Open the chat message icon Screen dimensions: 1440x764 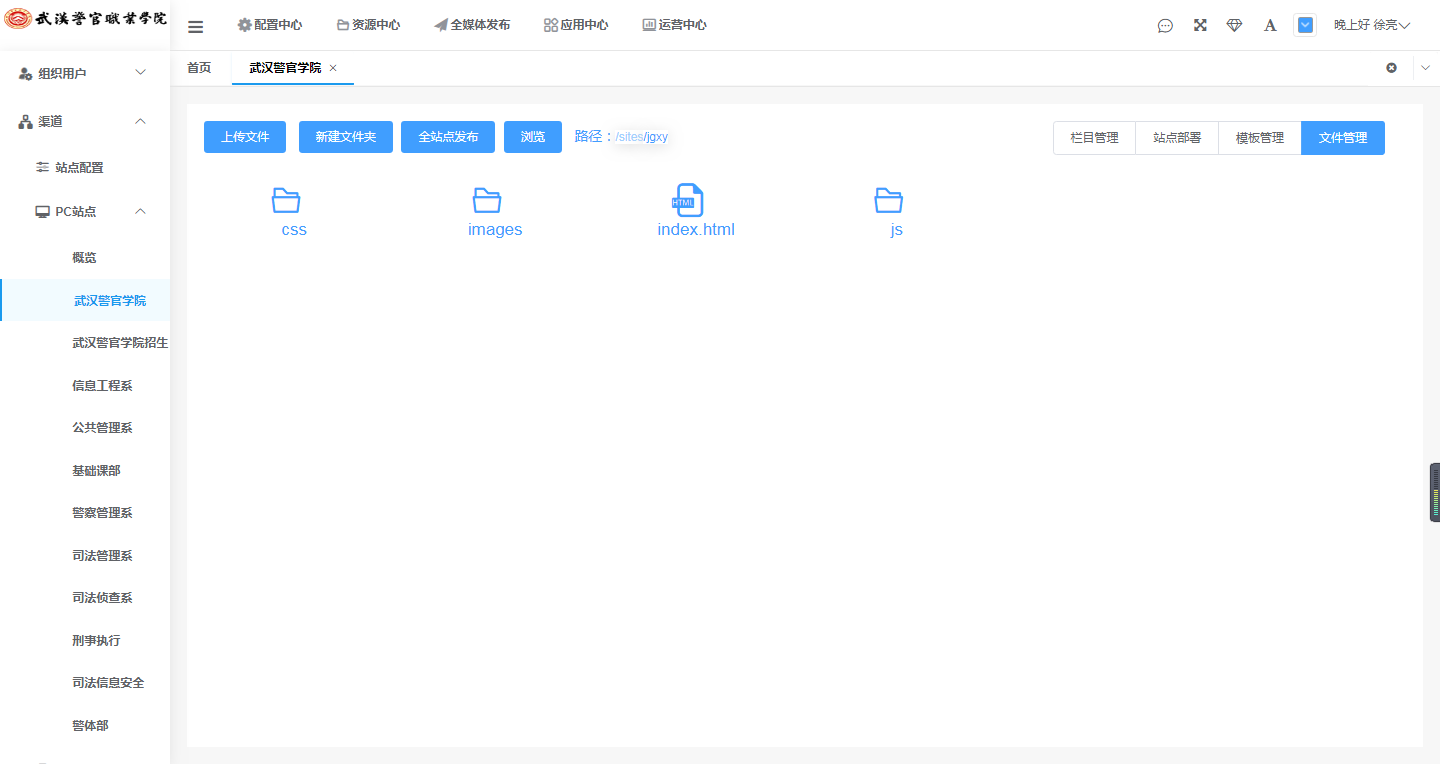tap(1165, 26)
